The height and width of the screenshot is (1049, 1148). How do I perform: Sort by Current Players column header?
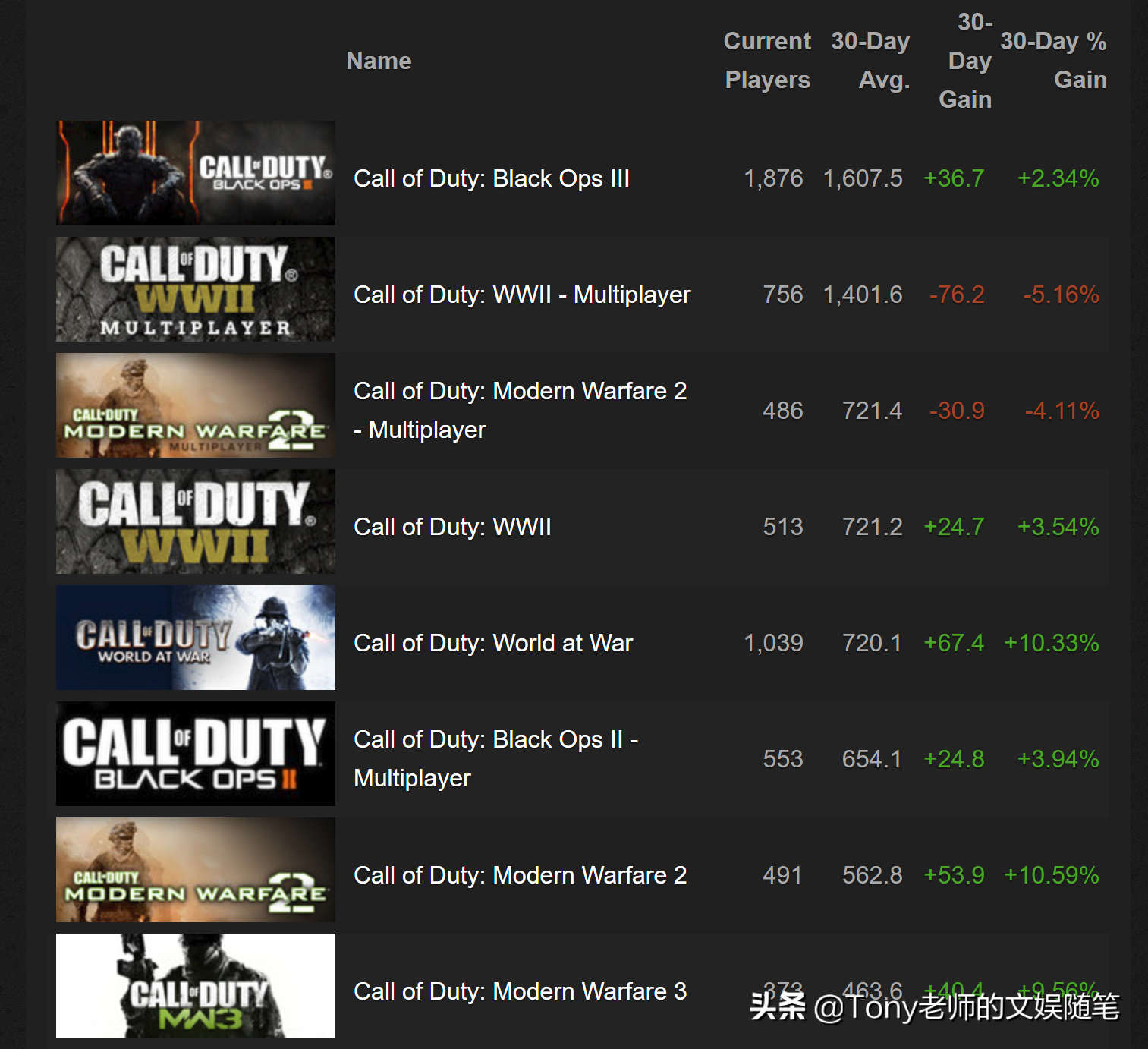click(767, 60)
